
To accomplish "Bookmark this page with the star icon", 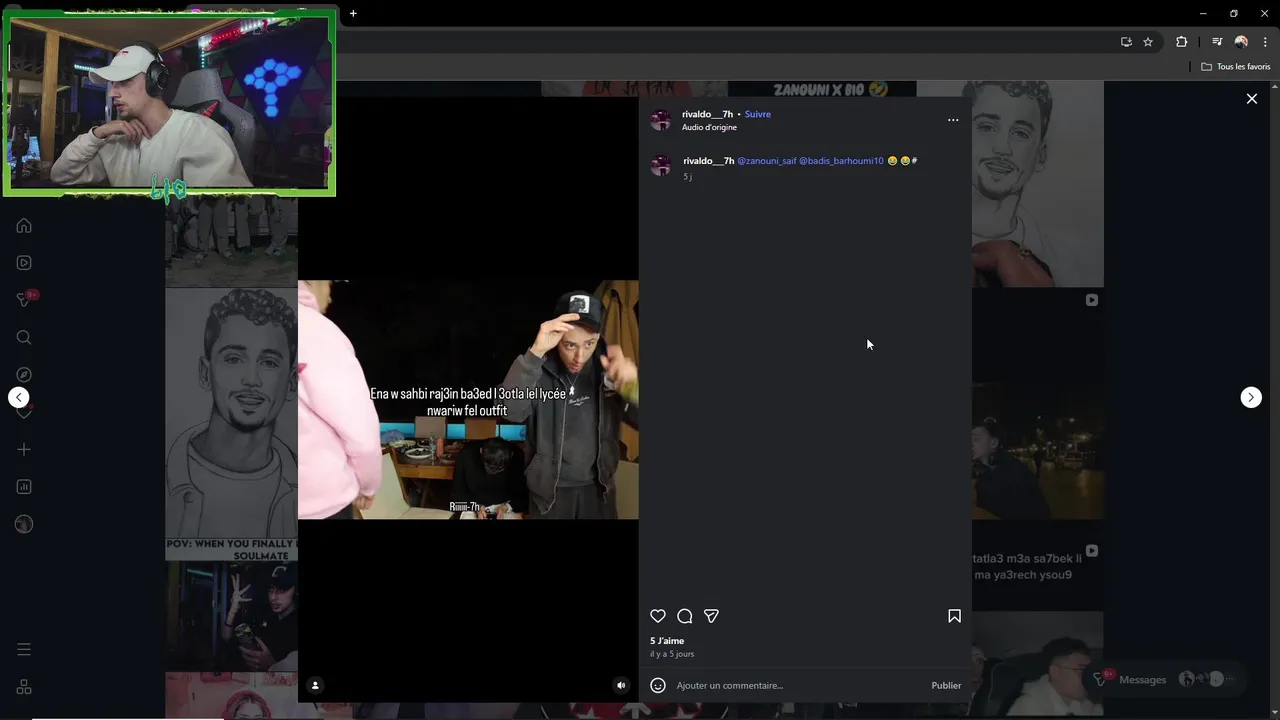I will coord(1148,42).
